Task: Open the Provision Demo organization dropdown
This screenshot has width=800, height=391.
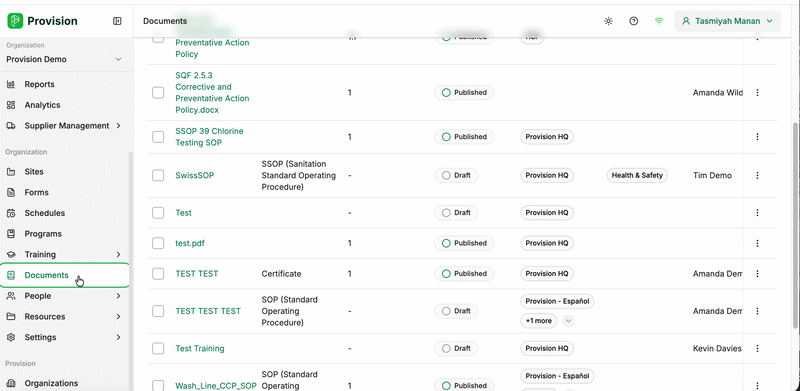Action: point(64,59)
